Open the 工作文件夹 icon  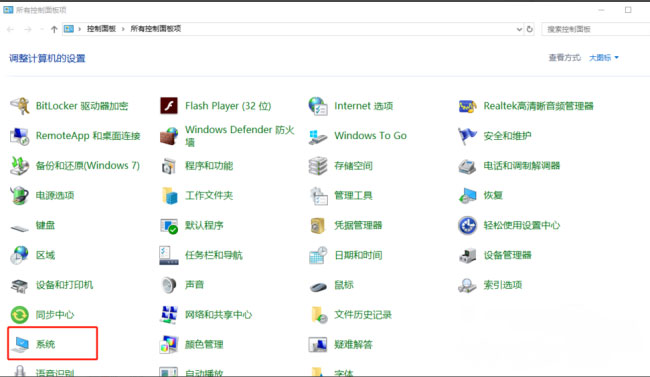click(170, 195)
